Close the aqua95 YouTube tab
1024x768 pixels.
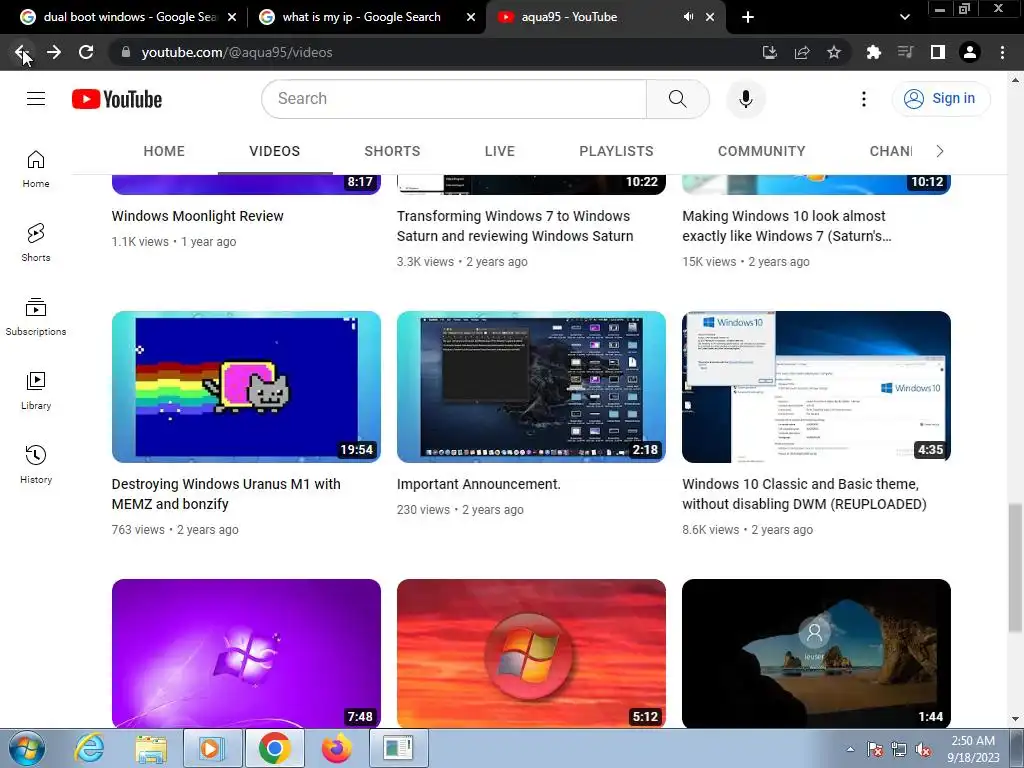click(x=710, y=17)
